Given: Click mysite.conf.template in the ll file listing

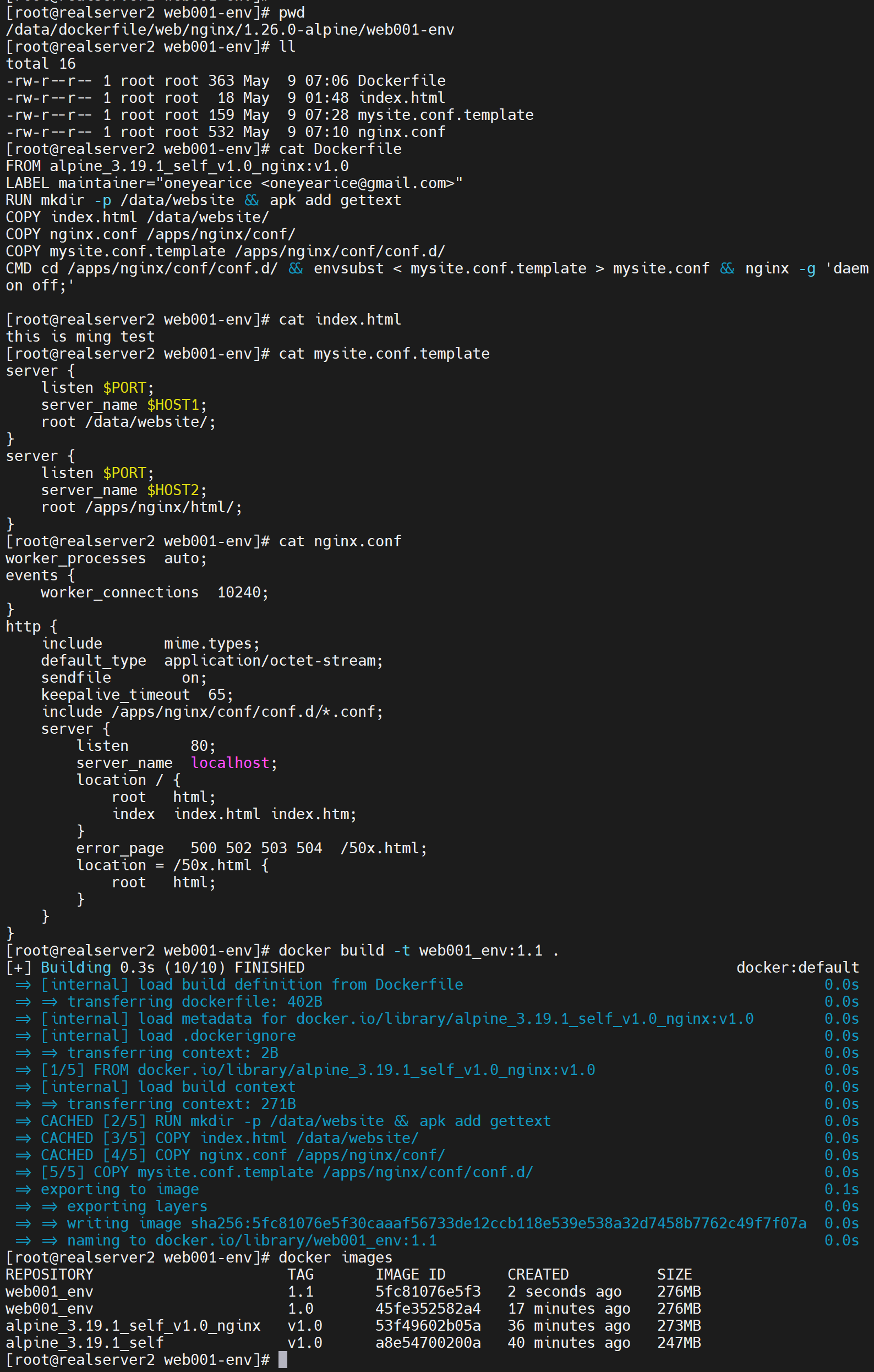Looking at the screenshot, I should (445, 115).
